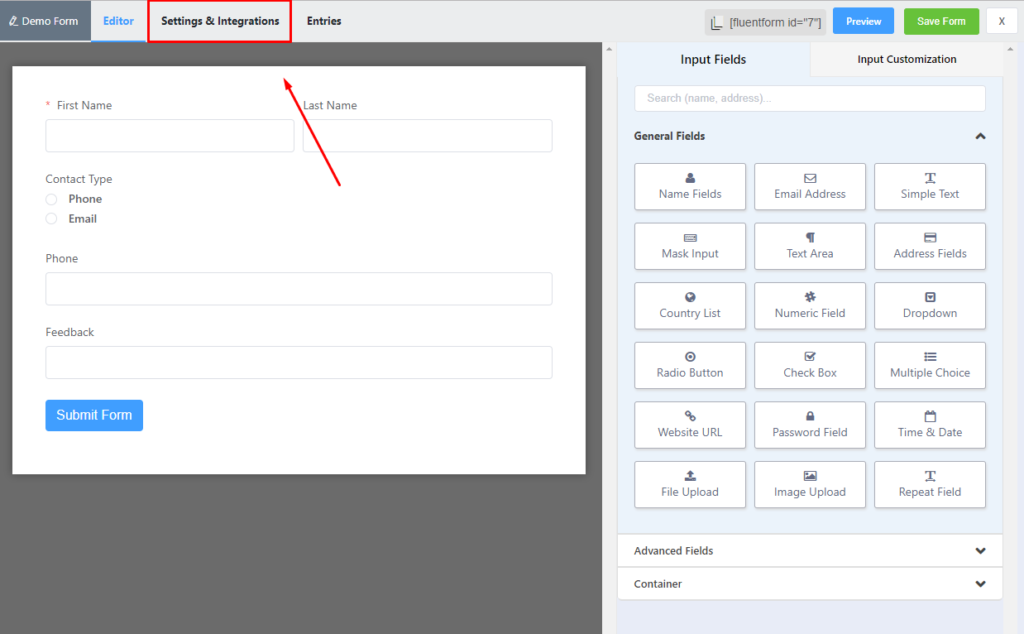
Task: Open the Settings & Integrations tab
Action: point(219,20)
